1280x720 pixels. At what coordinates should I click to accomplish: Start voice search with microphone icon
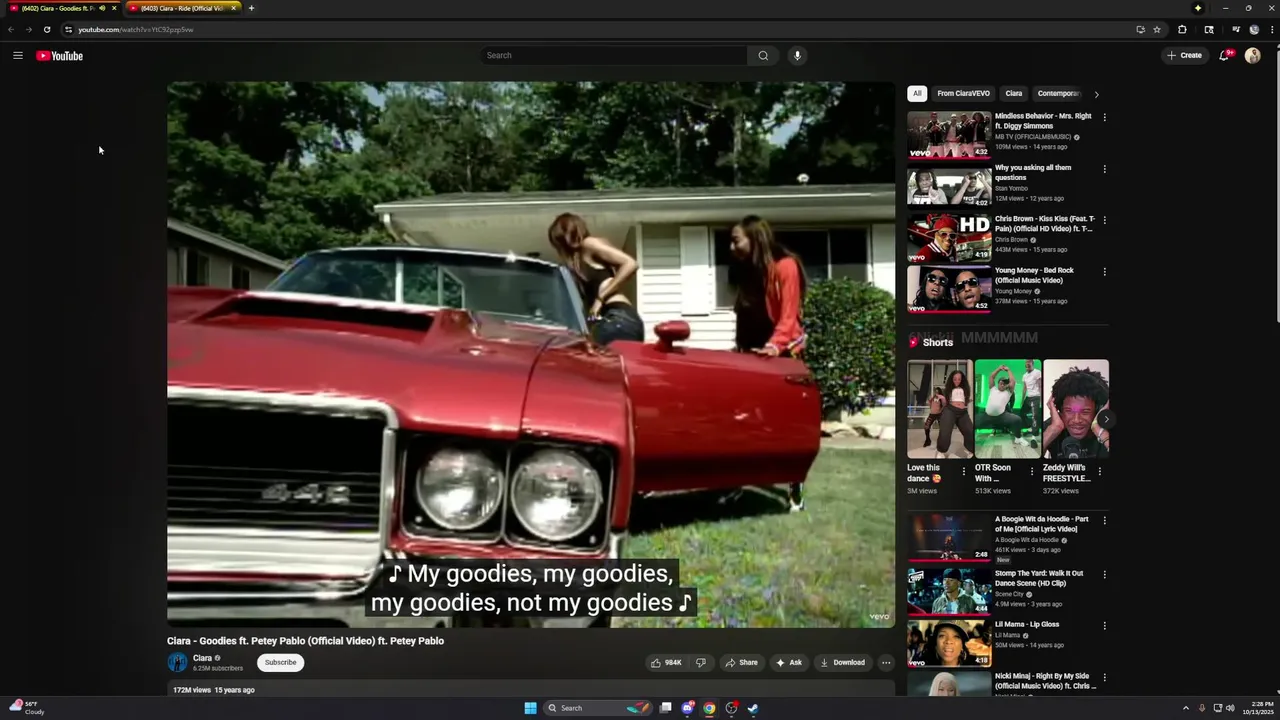click(797, 56)
